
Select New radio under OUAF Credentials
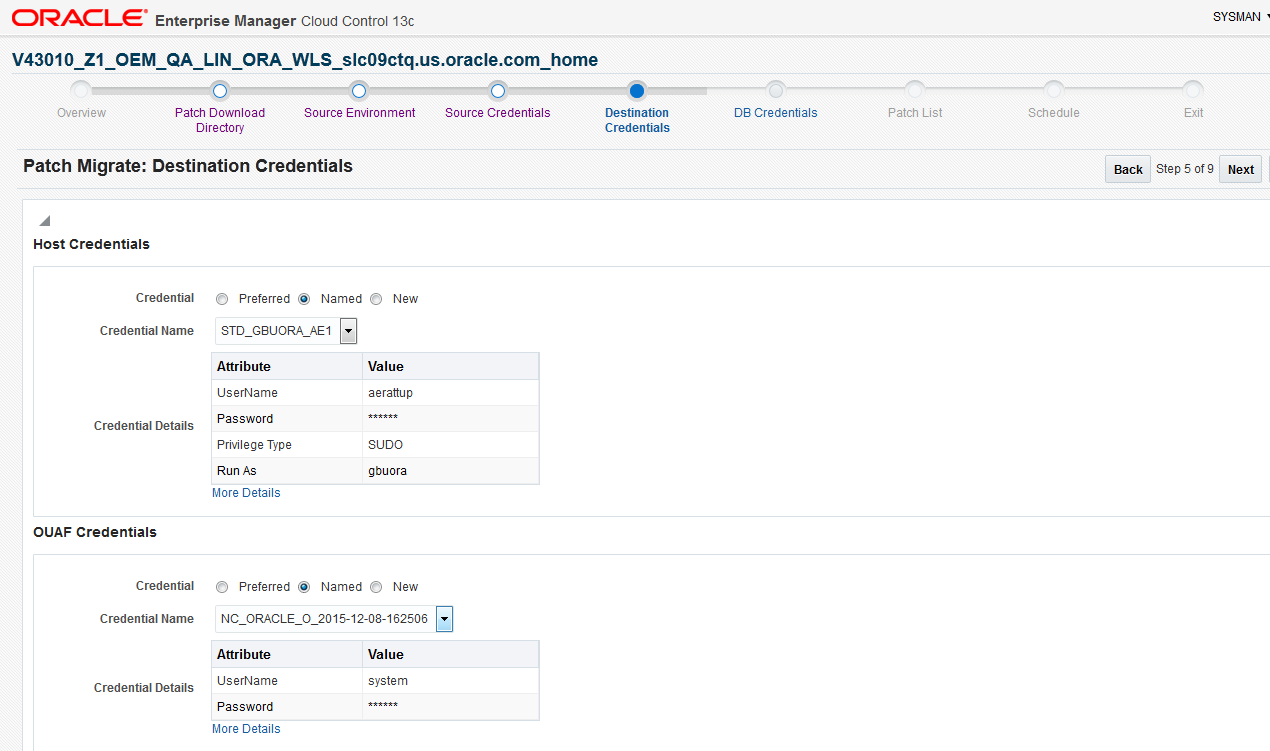pos(376,587)
